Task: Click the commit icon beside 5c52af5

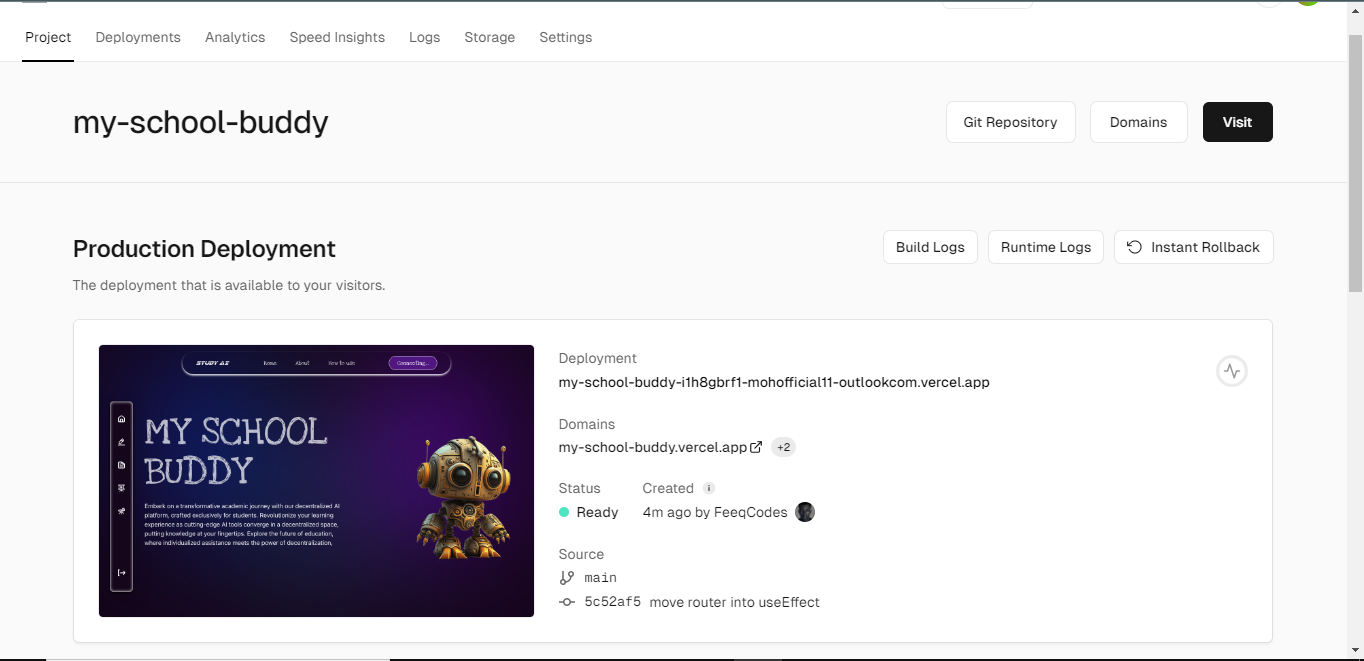Action: coord(567,602)
